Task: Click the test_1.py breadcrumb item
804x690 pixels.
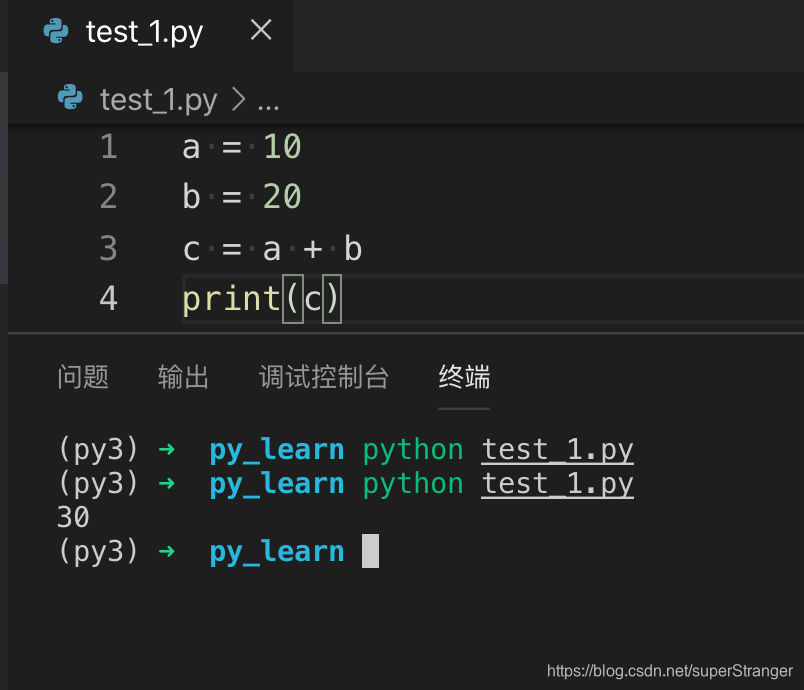Action: tap(159, 99)
